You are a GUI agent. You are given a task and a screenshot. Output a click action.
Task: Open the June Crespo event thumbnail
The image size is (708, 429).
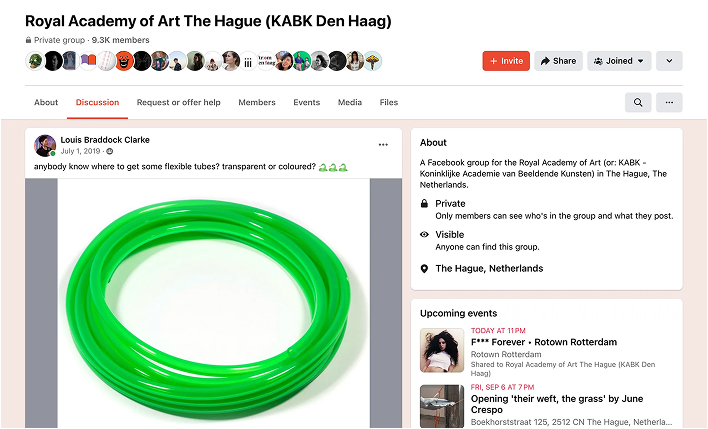point(442,406)
